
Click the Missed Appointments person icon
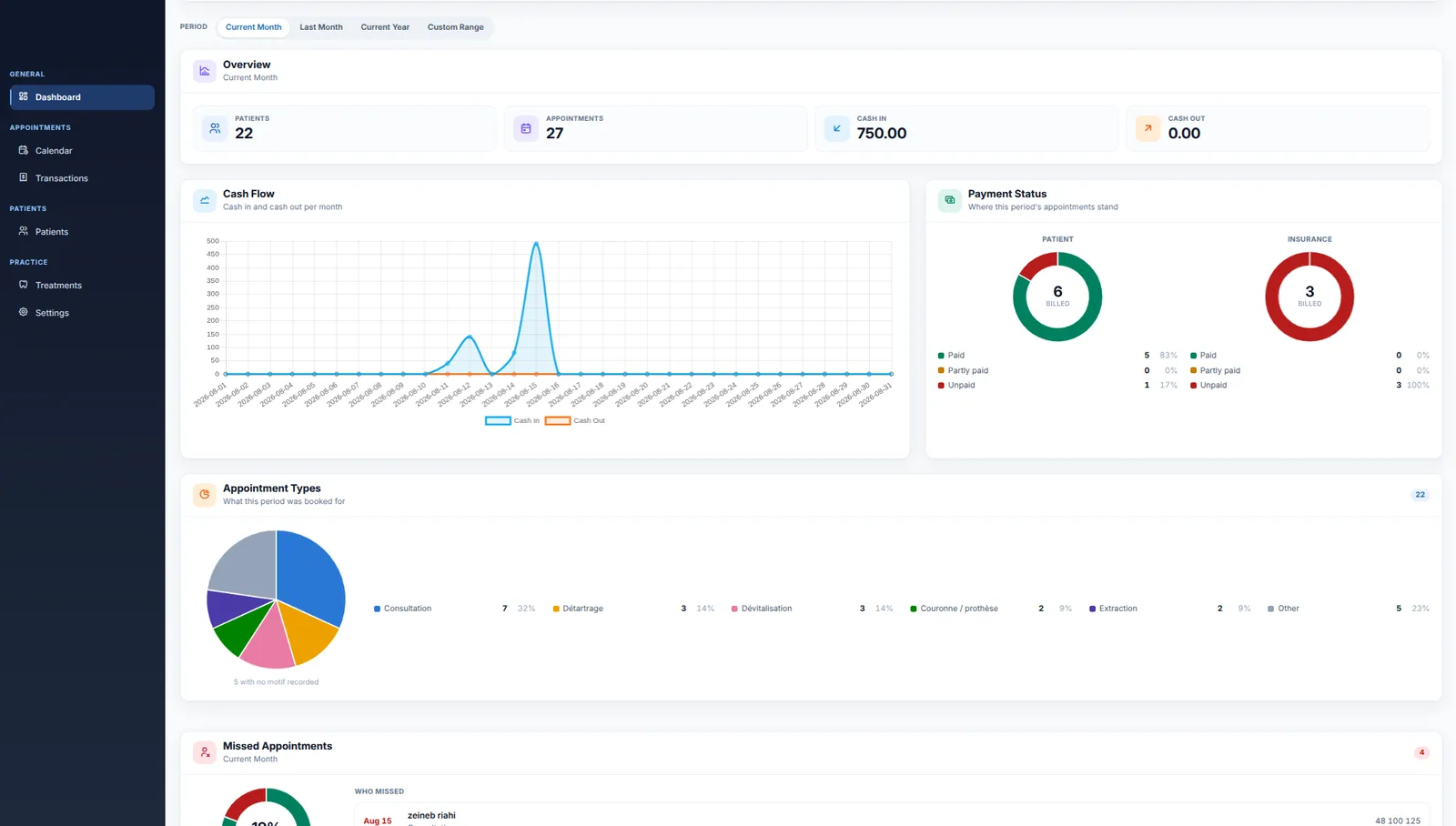pyautogui.click(x=205, y=752)
